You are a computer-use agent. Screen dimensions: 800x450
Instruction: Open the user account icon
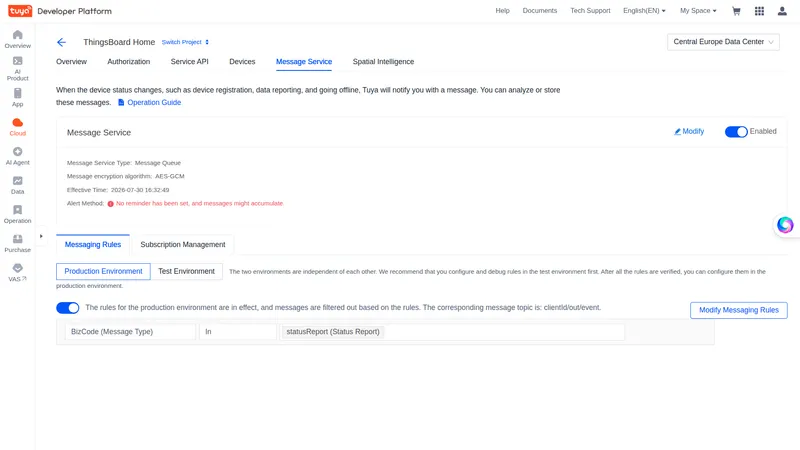click(782, 11)
